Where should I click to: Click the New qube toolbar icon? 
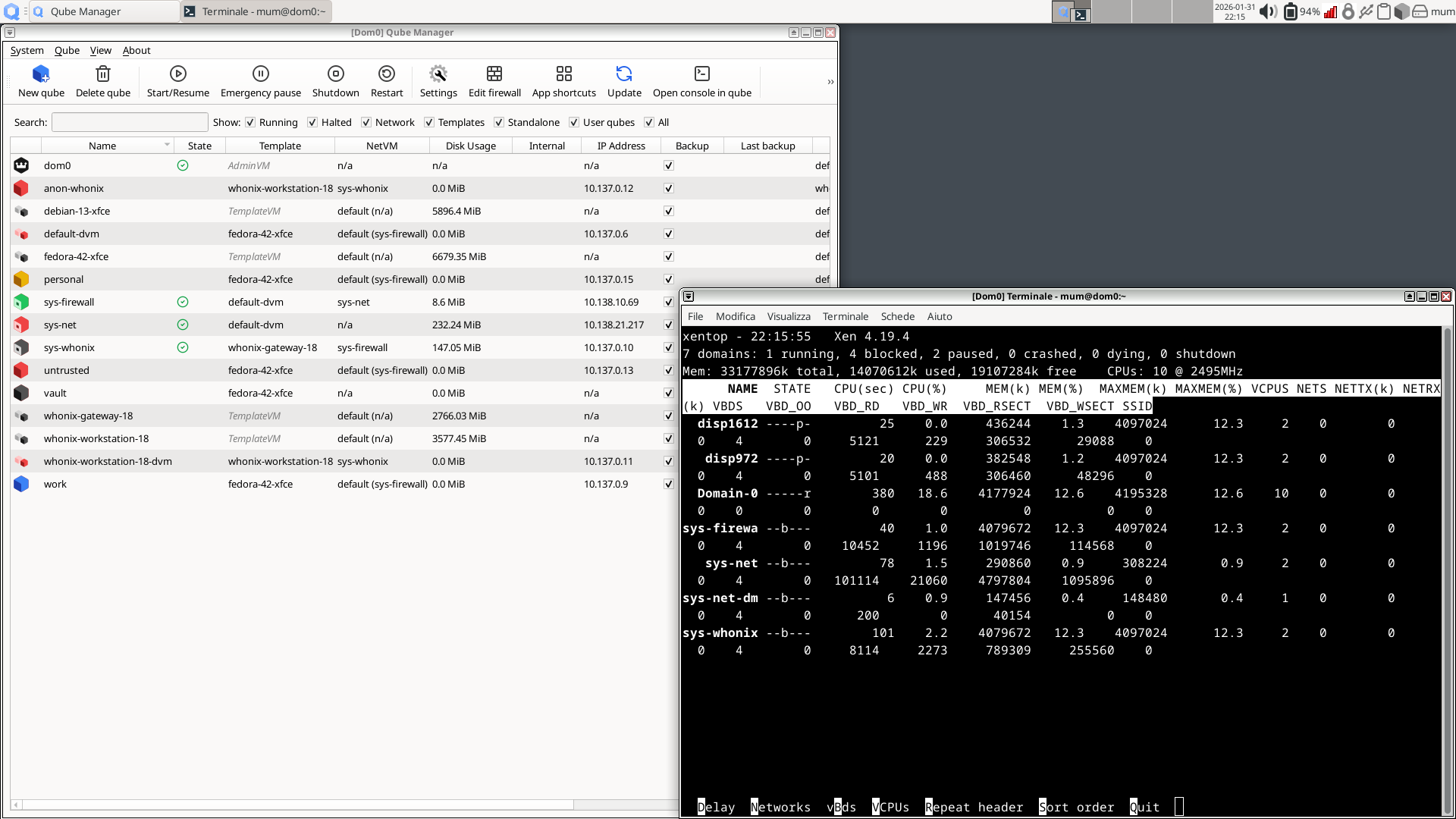click(41, 74)
